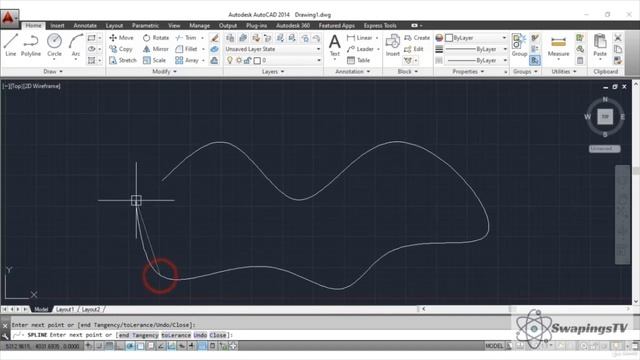Toggle the Group Selection button in Groups panel
The height and width of the screenshot is (360, 640).
point(535,60)
